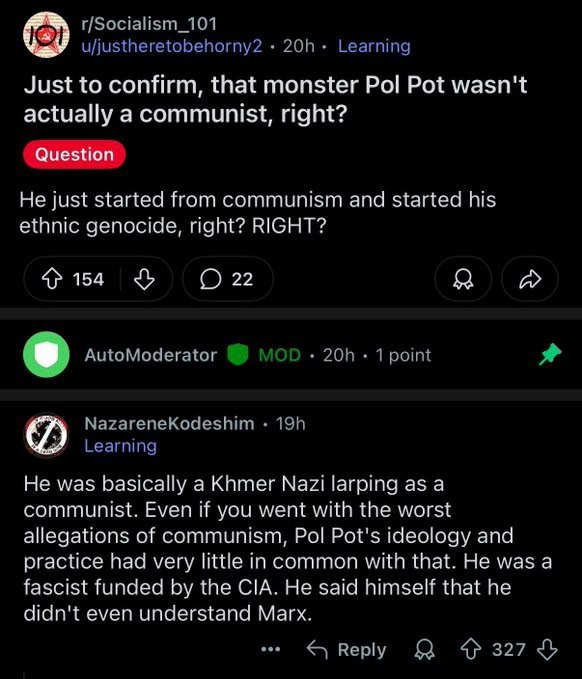Click the AutoModerator shield avatar
The width and height of the screenshot is (582, 679).
pos(46,355)
